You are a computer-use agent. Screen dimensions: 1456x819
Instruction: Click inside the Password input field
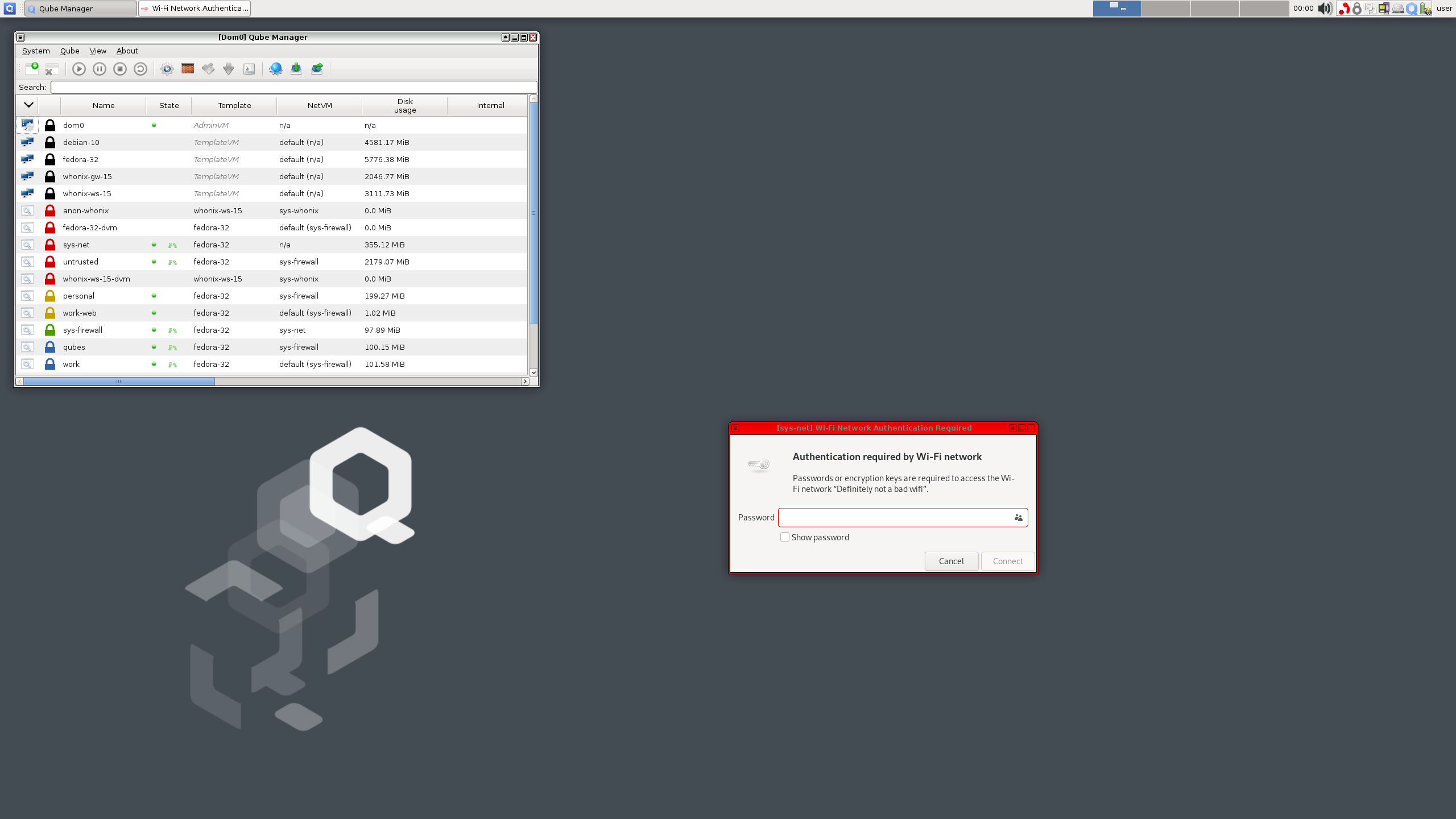tap(893, 518)
